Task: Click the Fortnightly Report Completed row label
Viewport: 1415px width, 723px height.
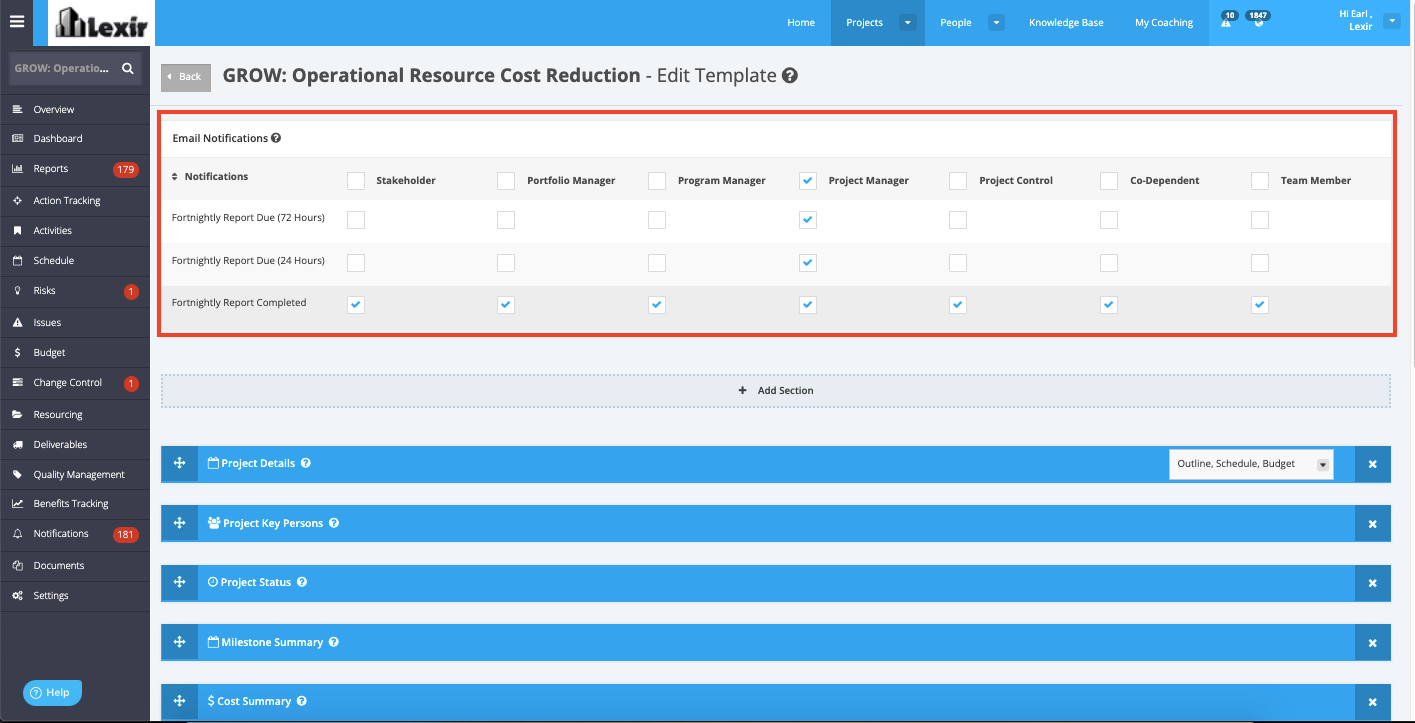Action: point(239,302)
